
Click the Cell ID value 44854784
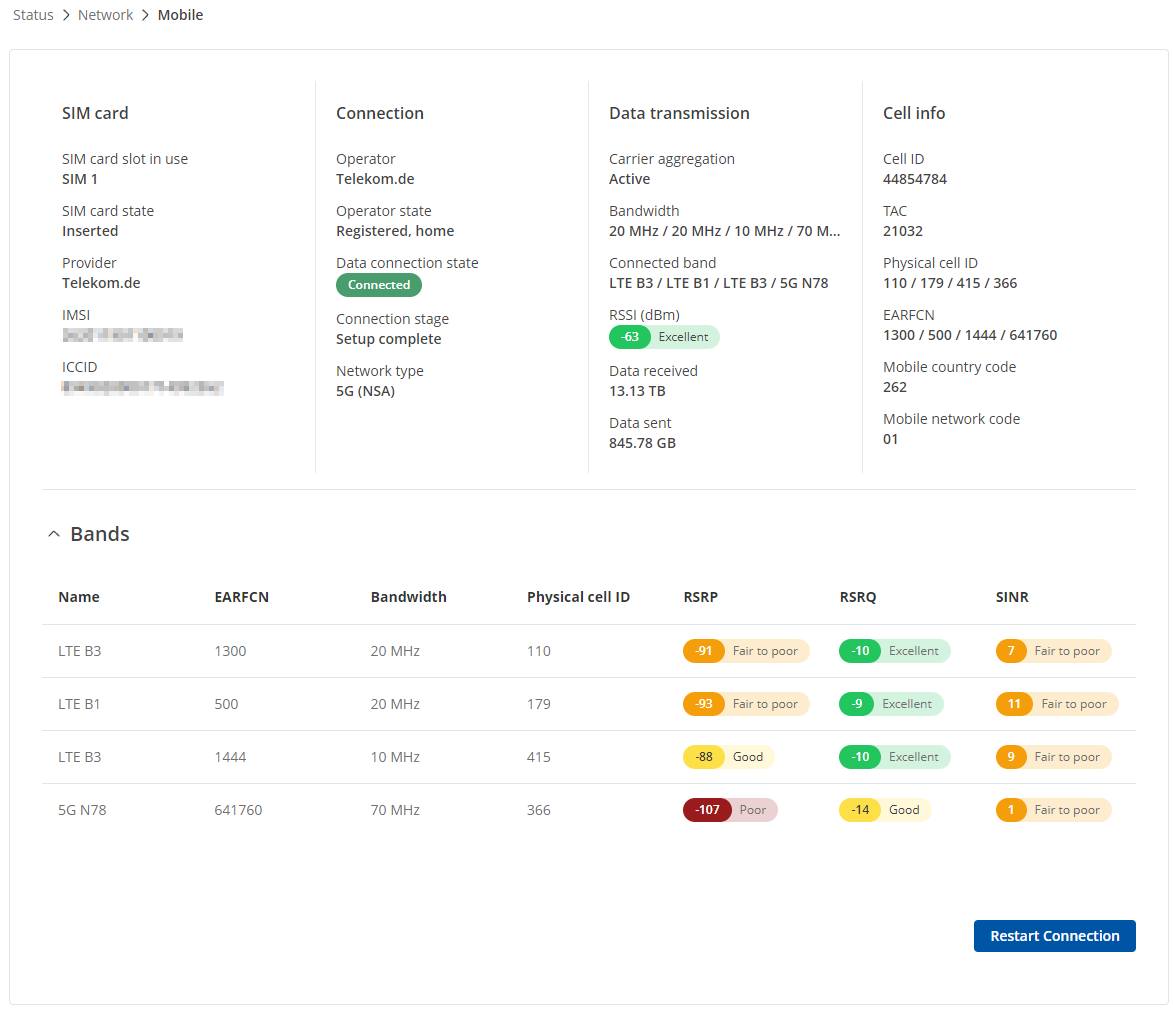click(914, 179)
